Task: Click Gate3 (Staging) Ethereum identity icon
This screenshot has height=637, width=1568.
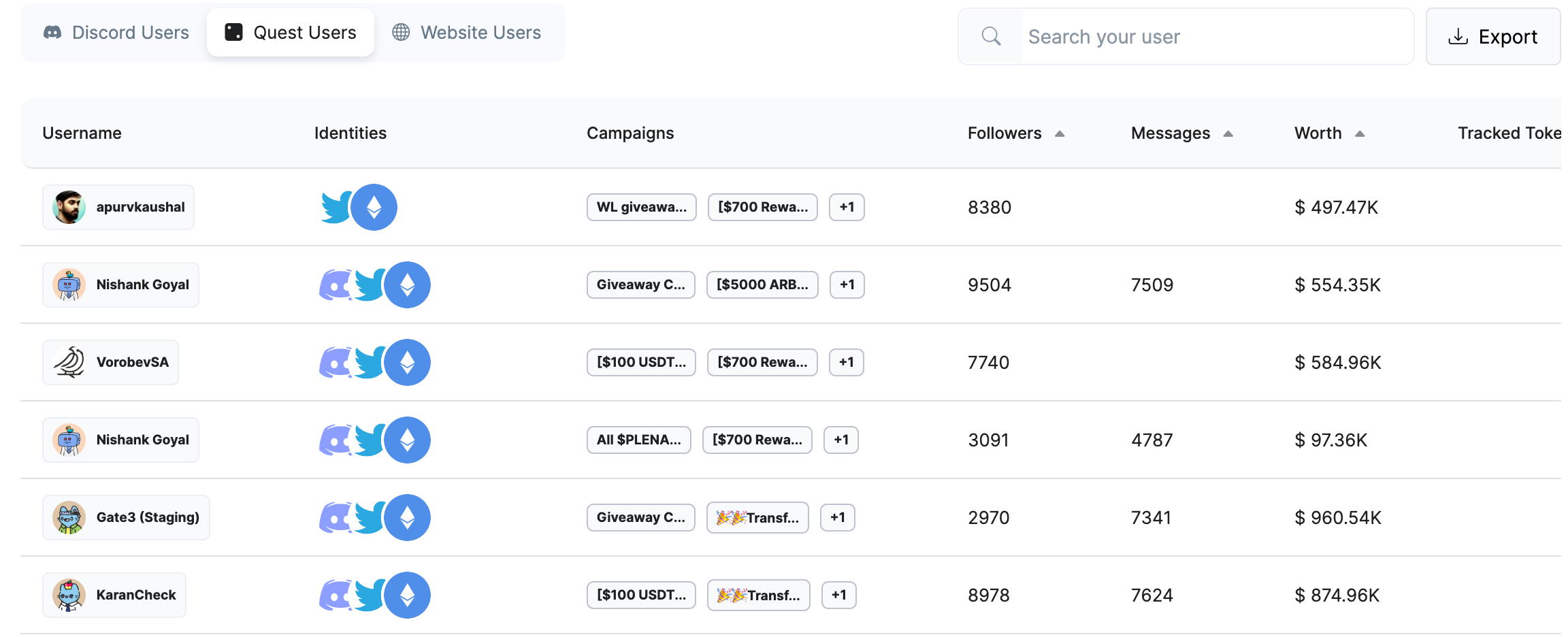Action: (x=407, y=517)
